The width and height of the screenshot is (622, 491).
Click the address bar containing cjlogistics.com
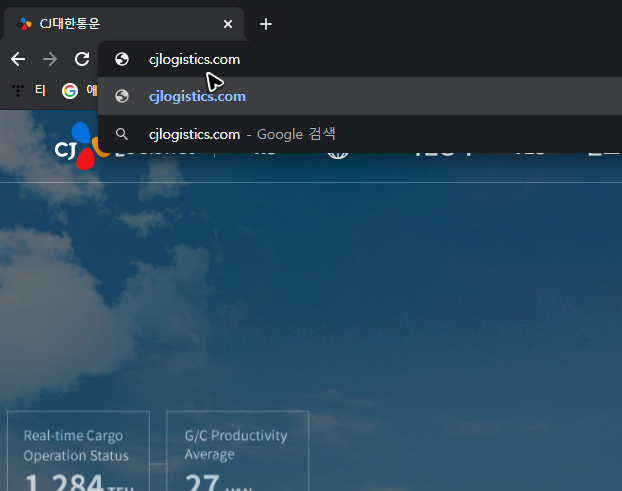(360, 59)
